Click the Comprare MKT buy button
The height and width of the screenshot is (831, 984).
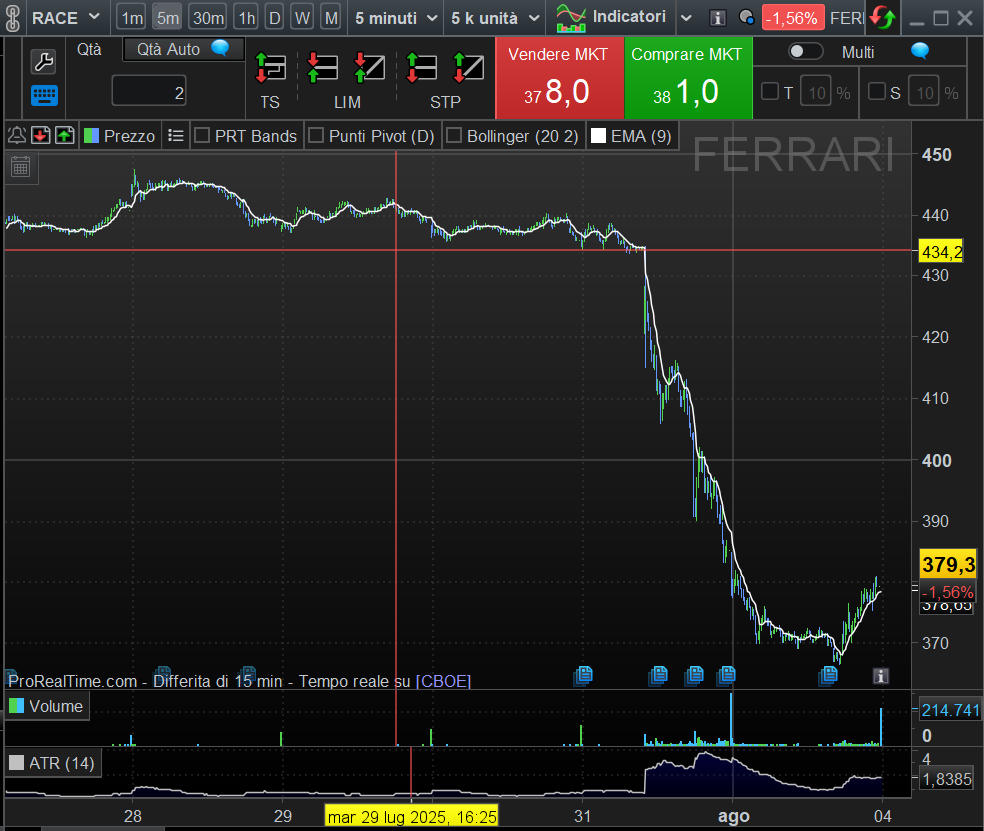coord(687,78)
